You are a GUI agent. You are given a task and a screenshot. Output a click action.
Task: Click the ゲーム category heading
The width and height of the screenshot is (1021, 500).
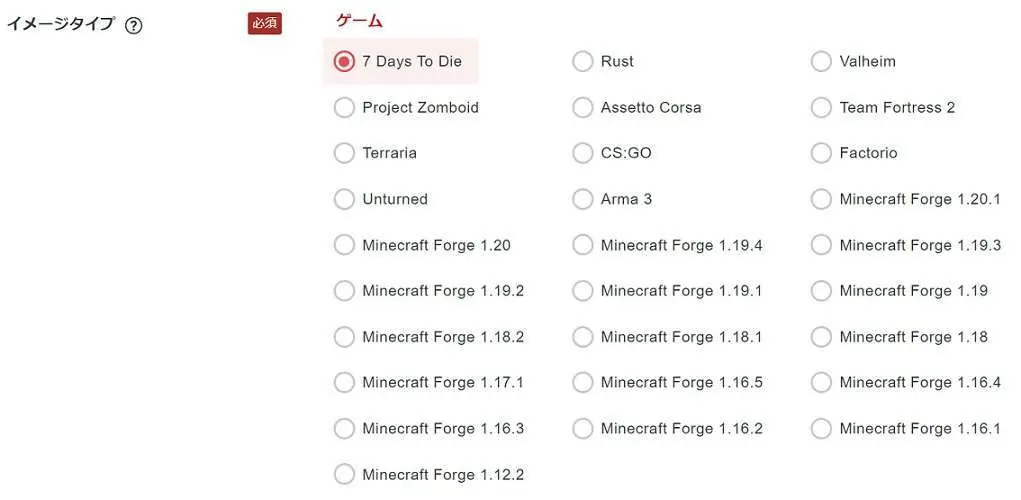(x=359, y=20)
